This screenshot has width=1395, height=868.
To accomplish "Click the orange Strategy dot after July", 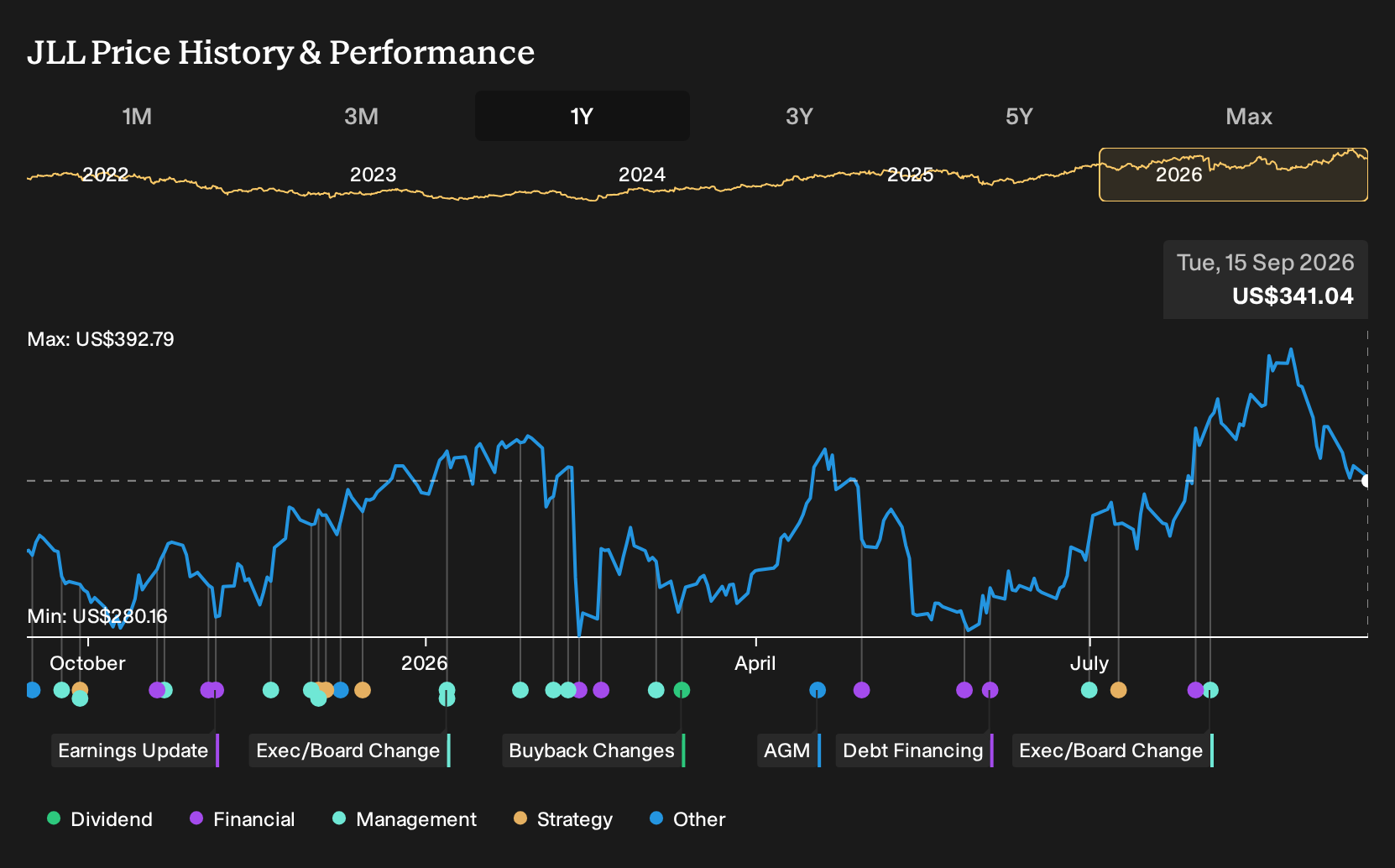I will point(1118,690).
